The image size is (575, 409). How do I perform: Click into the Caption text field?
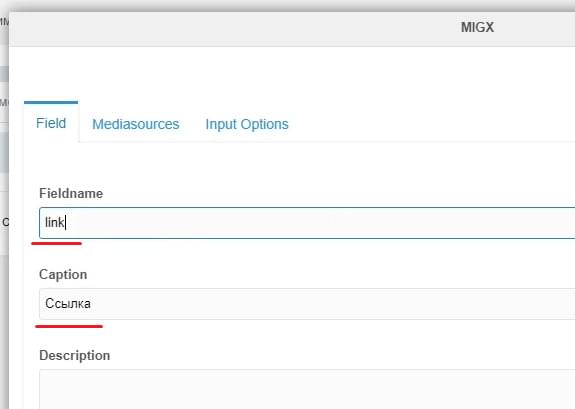click(x=307, y=304)
